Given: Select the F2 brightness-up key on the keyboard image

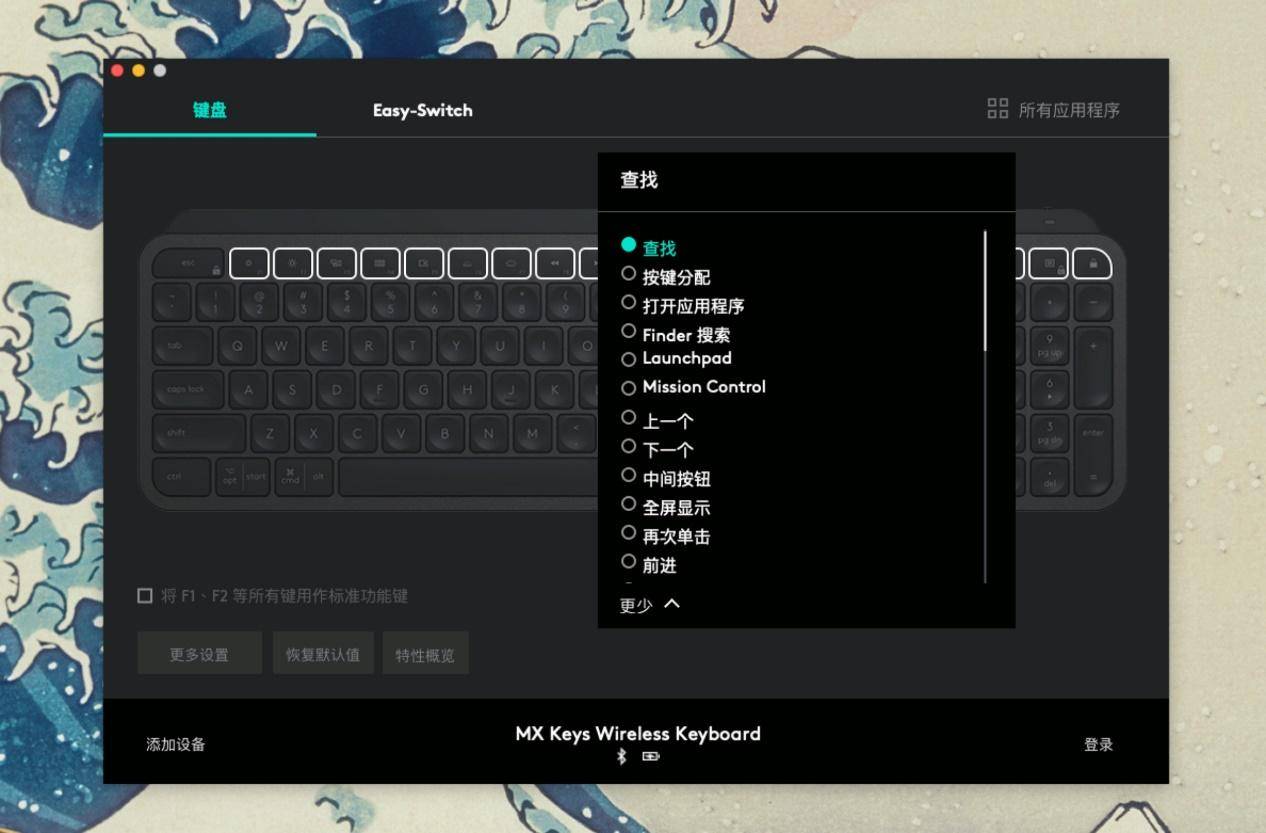Looking at the screenshot, I should point(293,264).
